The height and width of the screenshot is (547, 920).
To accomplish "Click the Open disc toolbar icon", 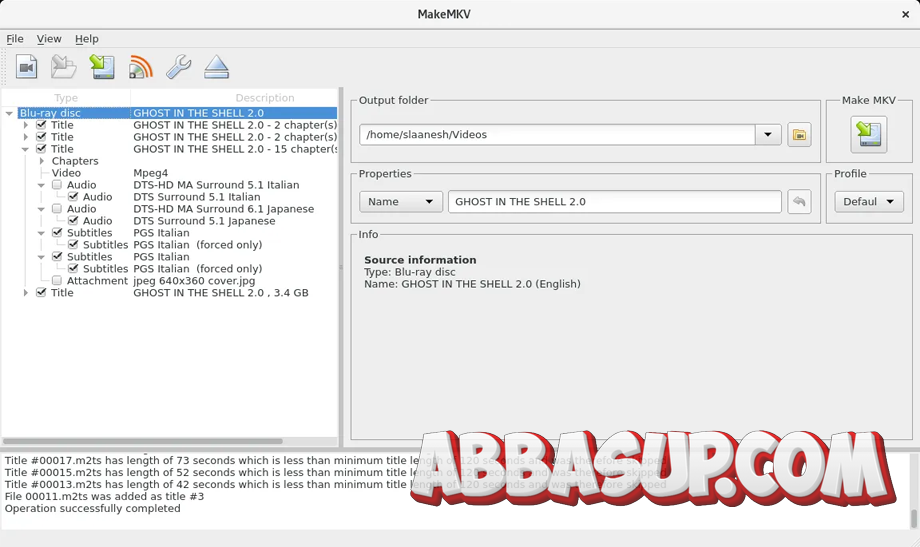I will [x=63, y=67].
